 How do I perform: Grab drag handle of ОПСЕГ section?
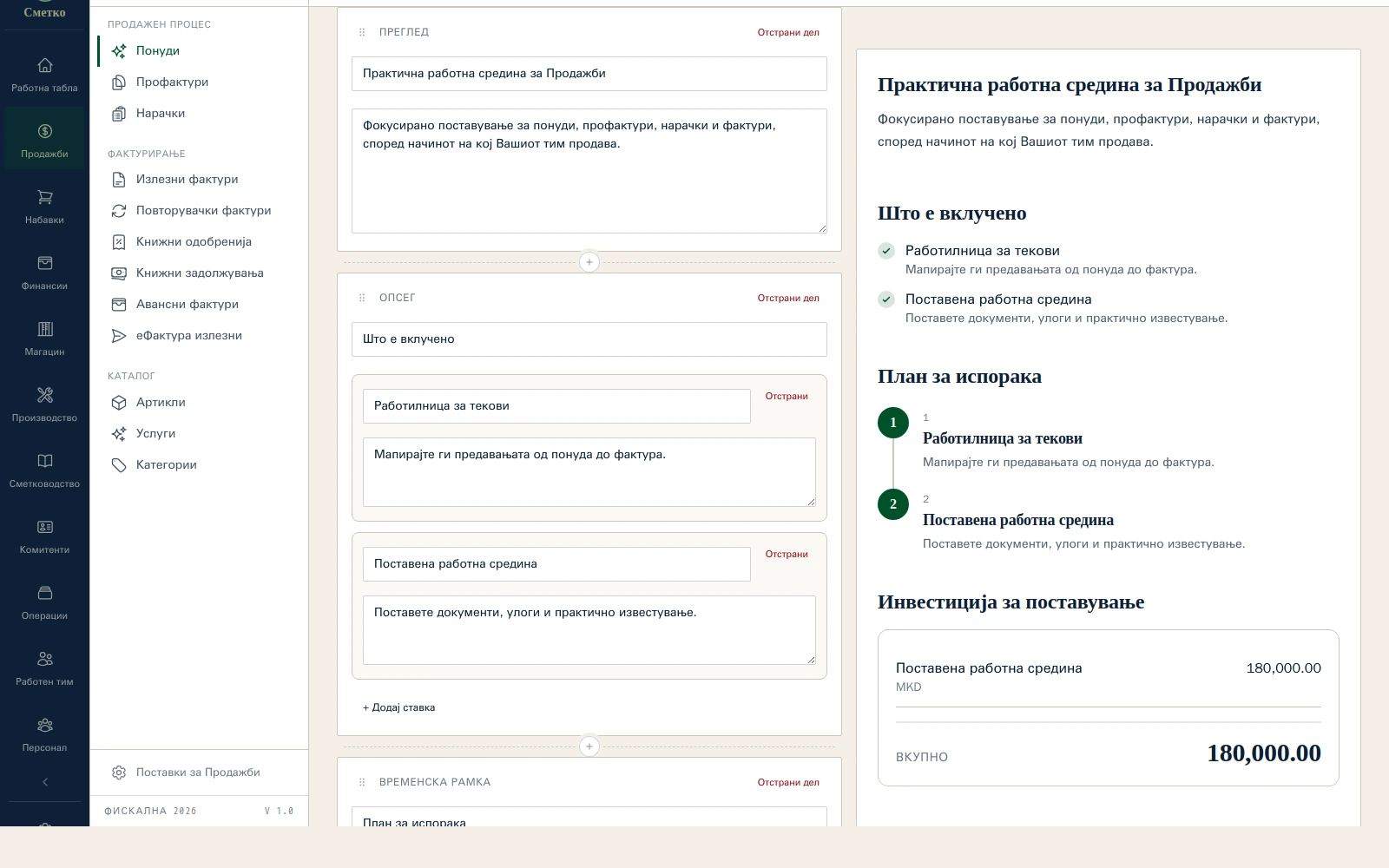pos(362,299)
